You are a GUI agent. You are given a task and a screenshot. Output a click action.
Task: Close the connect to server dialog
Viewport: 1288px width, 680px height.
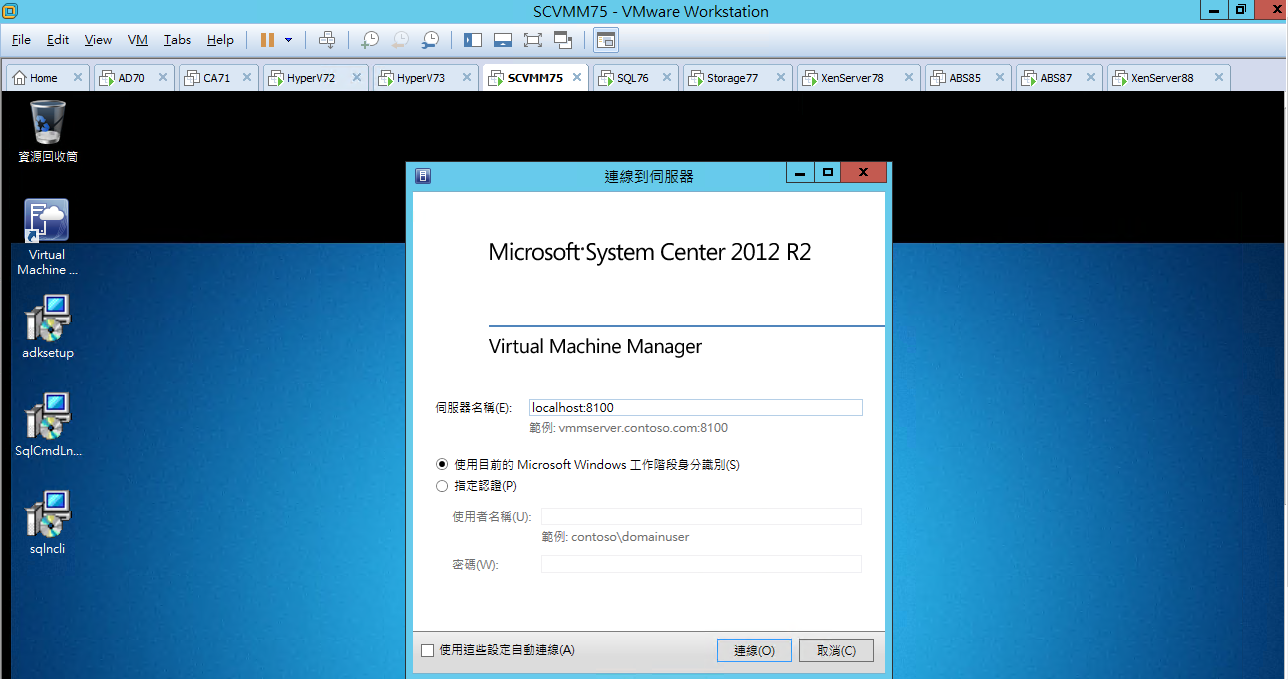863,173
